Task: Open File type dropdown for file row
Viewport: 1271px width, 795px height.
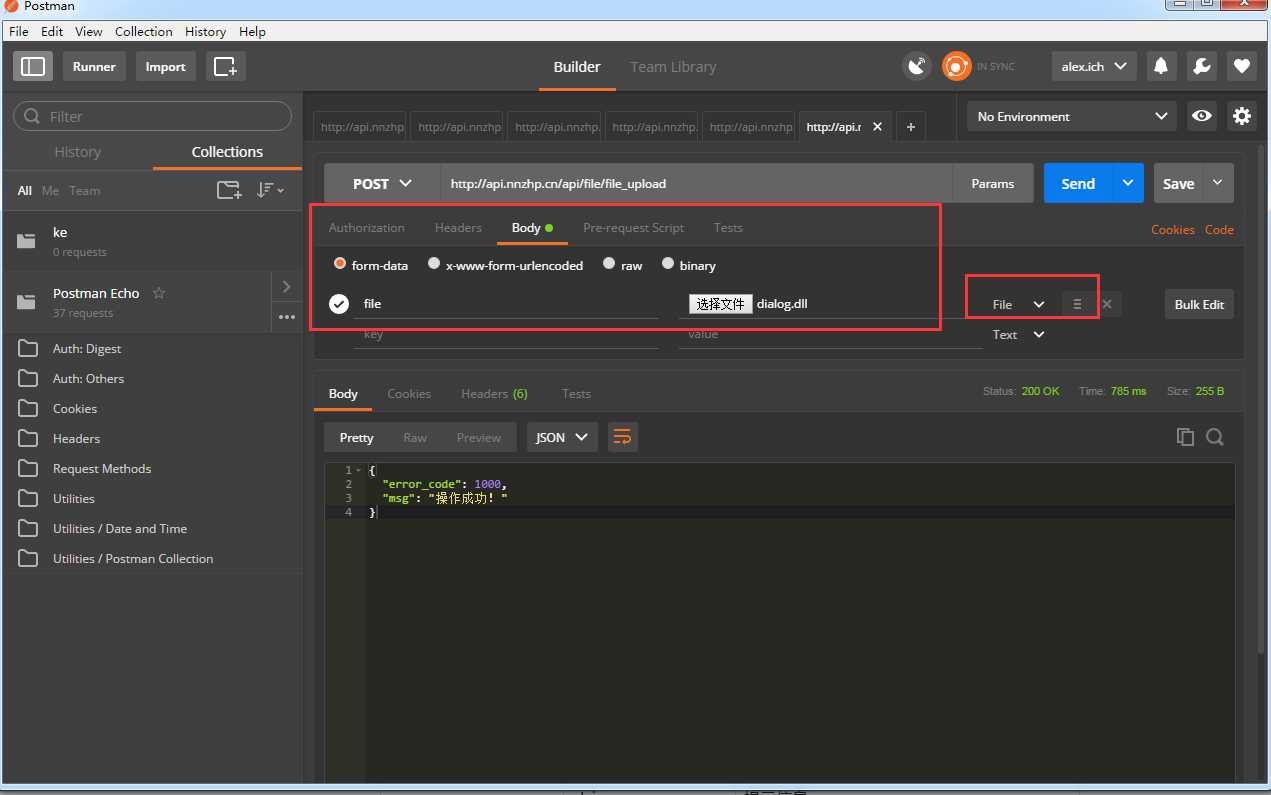Action: (x=1018, y=304)
